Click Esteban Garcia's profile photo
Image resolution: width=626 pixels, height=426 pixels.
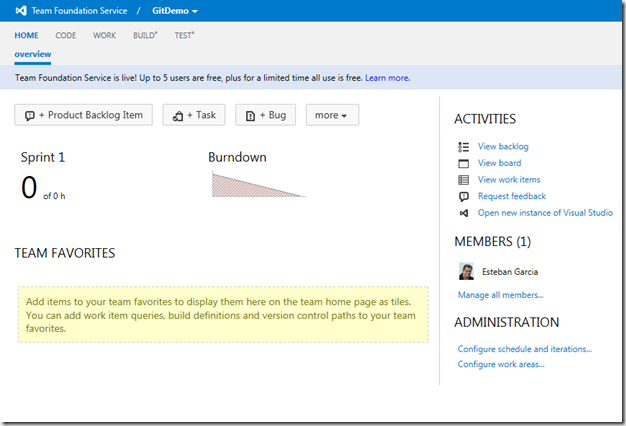coord(466,271)
